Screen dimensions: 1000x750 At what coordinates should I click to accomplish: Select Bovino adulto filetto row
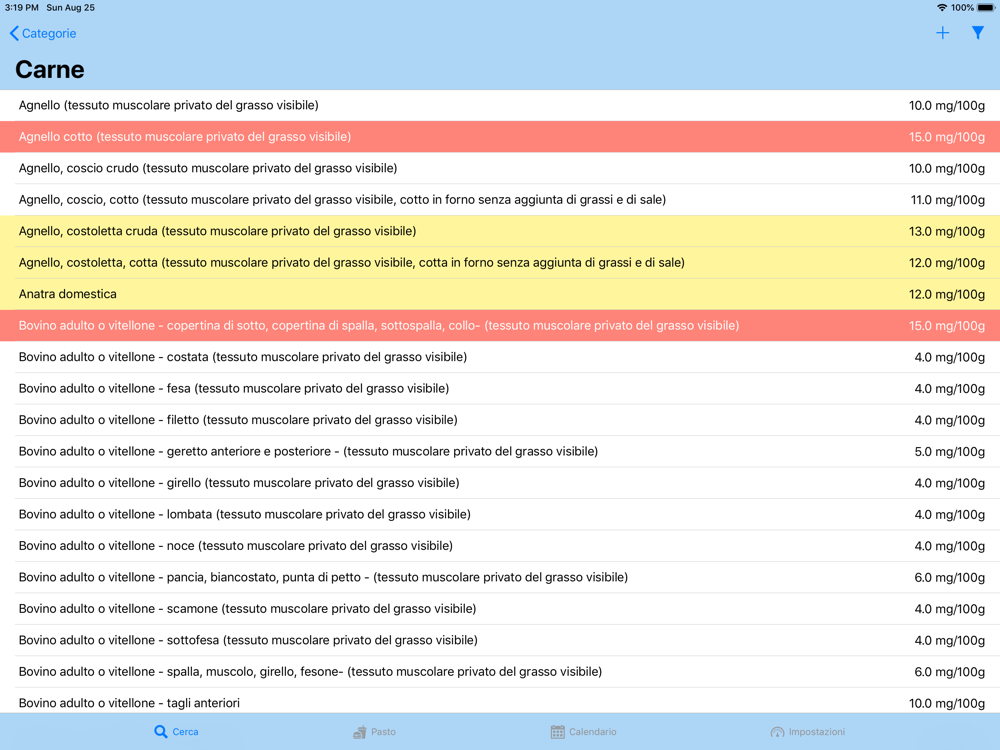tap(500, 420)
